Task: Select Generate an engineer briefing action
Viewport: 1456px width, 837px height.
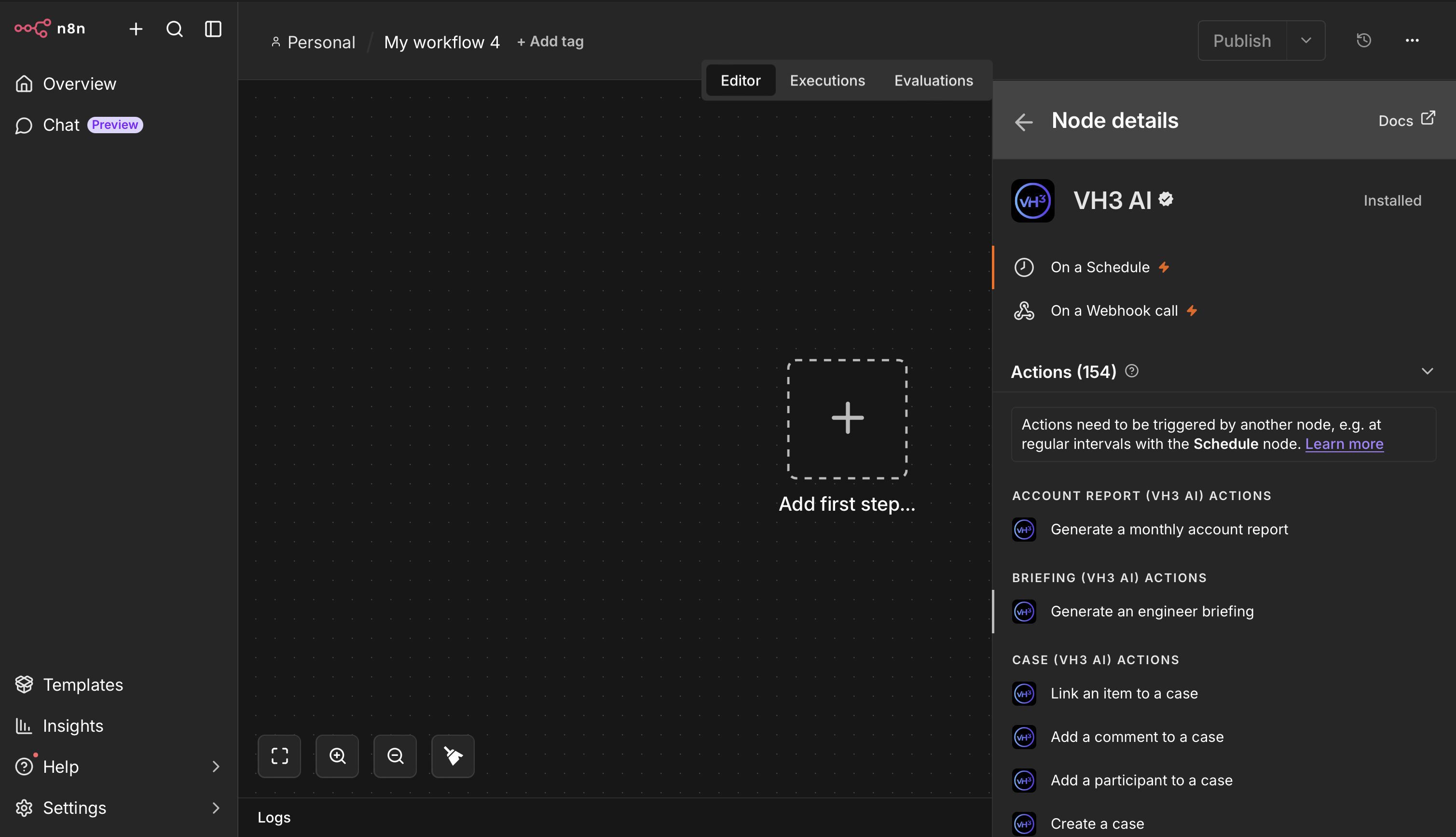Action: (1224, 611)
